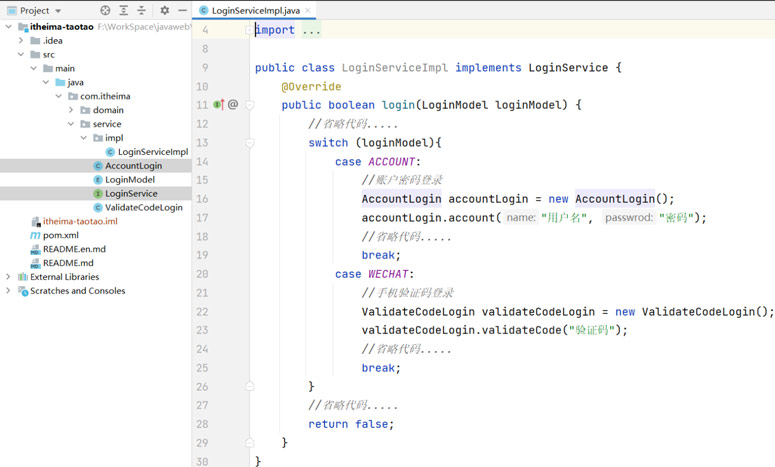775x467 pixels.
Task: Click fold toggle for switch on line 13
Action: pos(250,143)
